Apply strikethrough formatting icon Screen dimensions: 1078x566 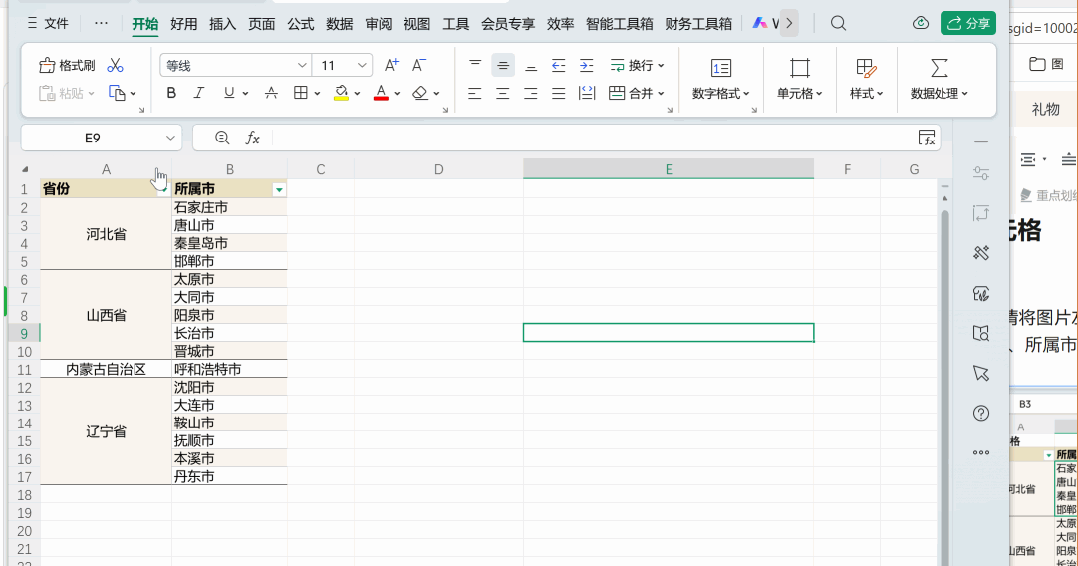[x=272, y=93]
